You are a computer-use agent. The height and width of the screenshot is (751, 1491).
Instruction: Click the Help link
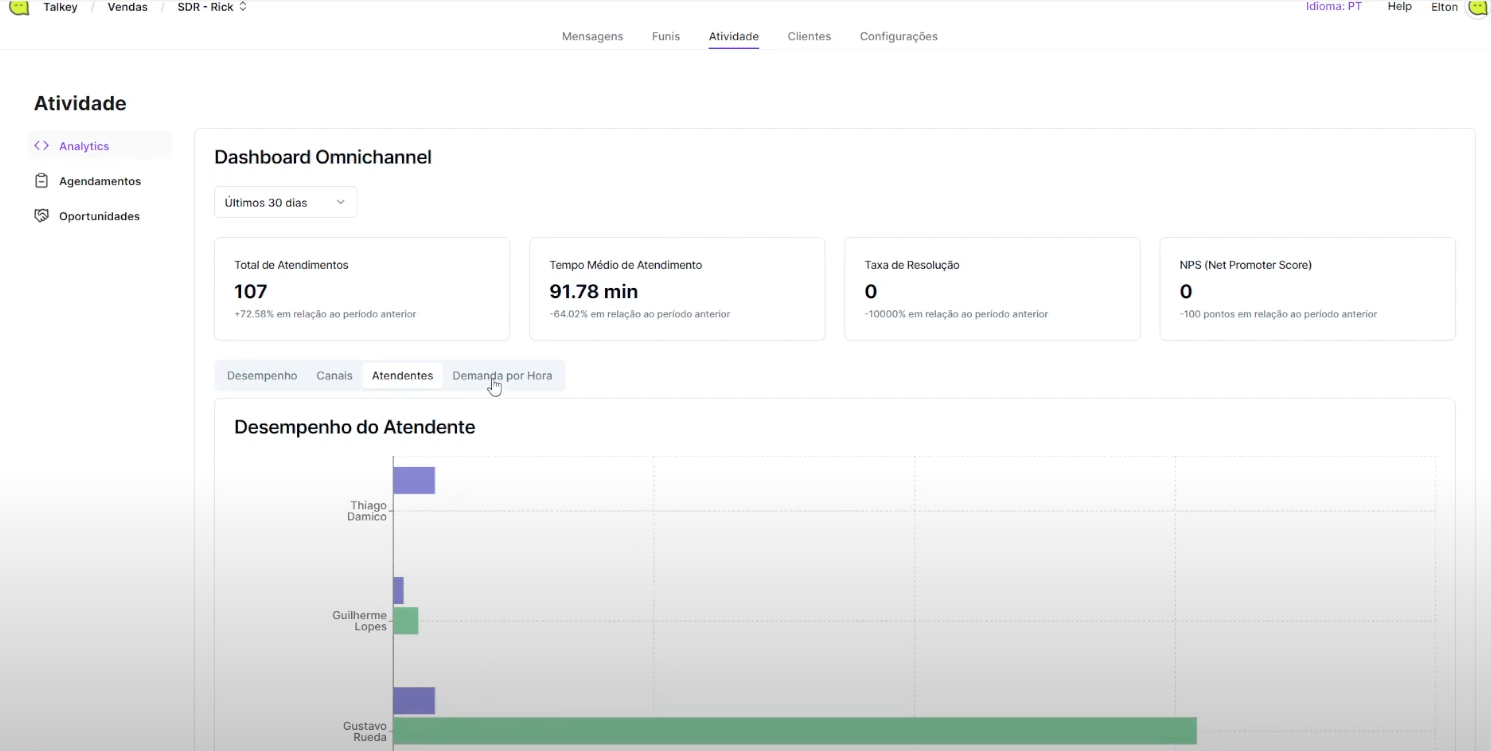click(x=1399, y=7)
